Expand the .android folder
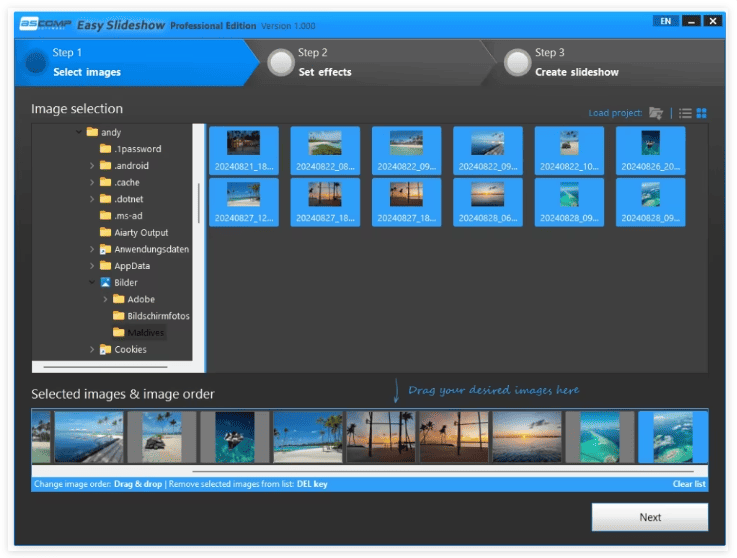Image resolution: width=737 pixels, height=558 pixels. 92,165
